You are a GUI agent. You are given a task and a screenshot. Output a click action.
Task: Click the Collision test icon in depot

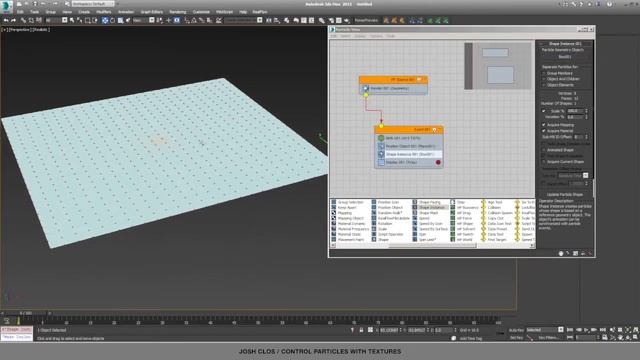(x=484, y=207)
